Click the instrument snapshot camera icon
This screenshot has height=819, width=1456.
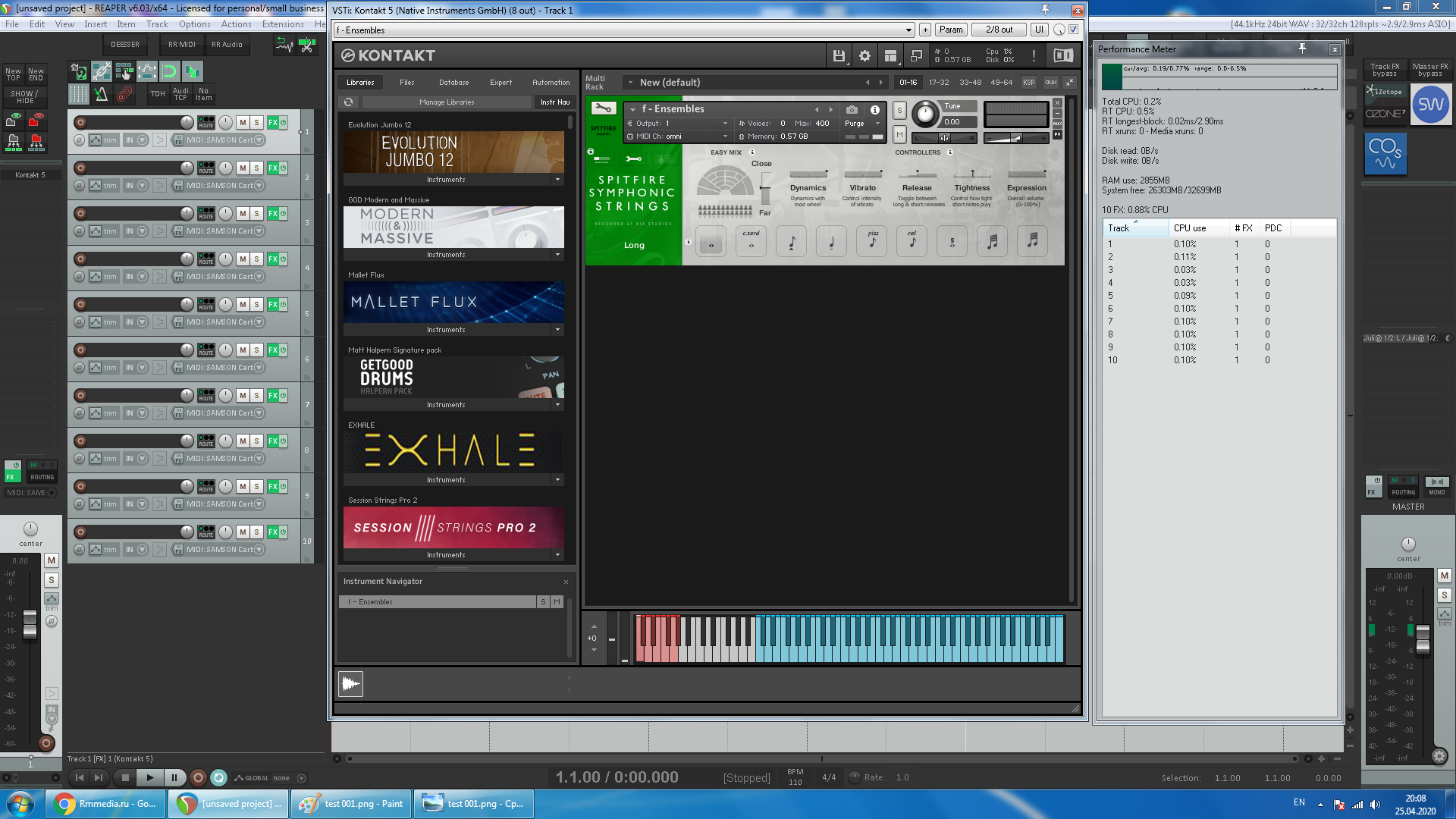[852, 109]
